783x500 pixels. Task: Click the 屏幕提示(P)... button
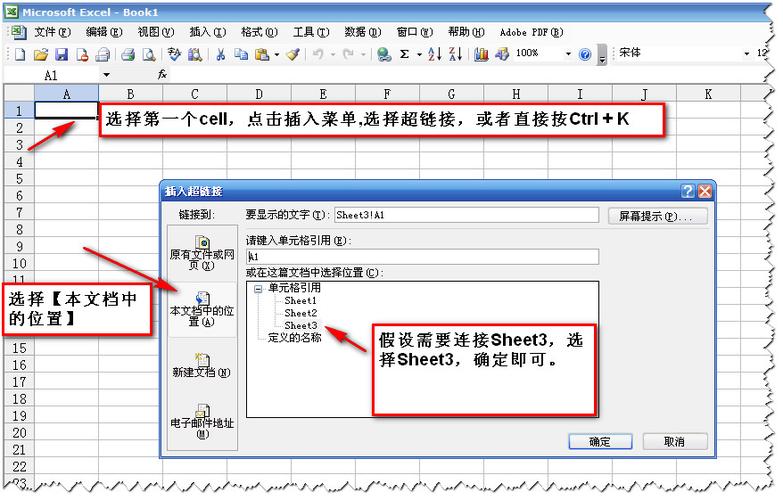point(657,216)
